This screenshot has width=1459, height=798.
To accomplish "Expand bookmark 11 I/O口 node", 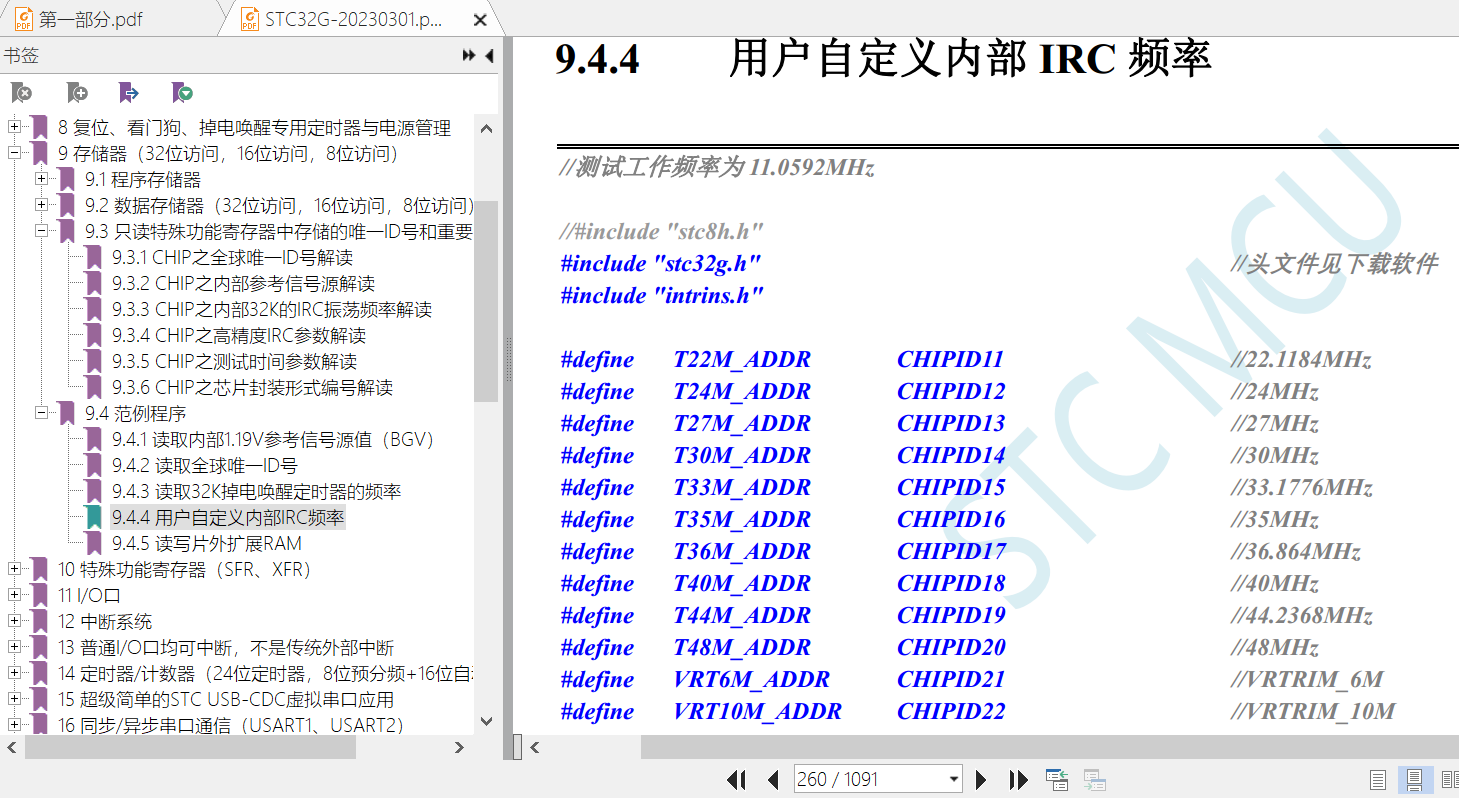I will click(x=15, y=595).
